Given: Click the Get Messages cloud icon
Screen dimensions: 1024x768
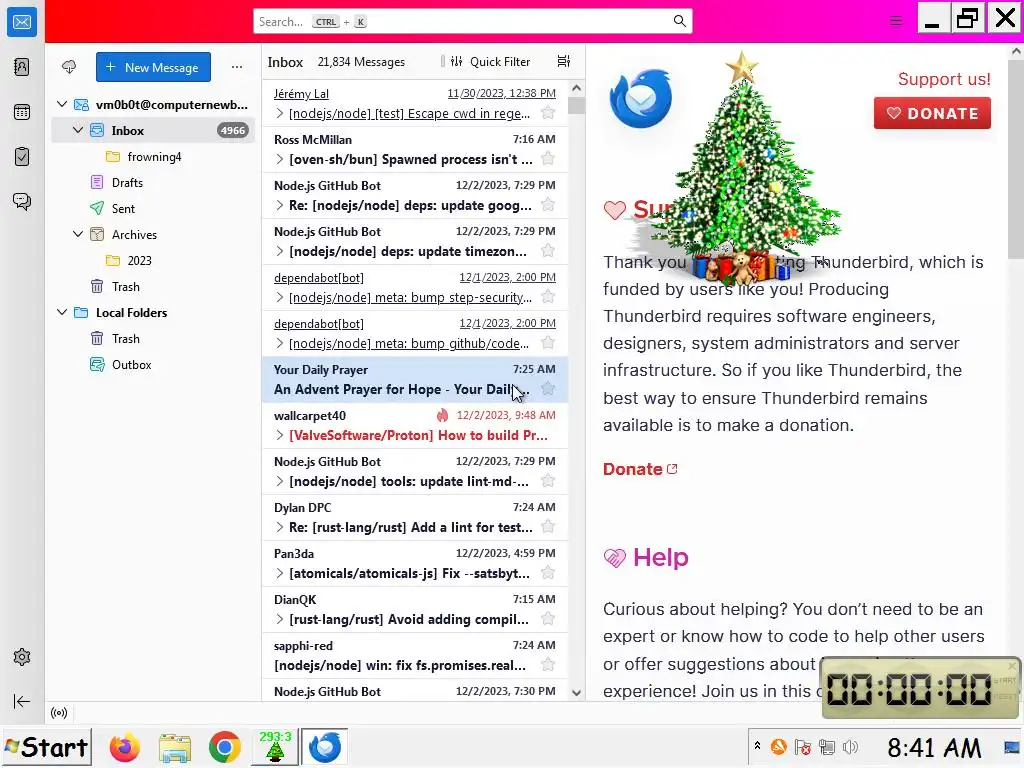Looking at the screenshot, I should click(69, 67).
